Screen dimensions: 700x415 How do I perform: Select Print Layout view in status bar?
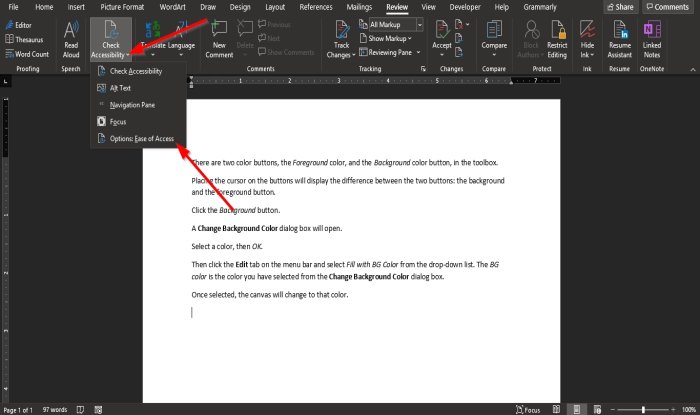click(577, 409)
